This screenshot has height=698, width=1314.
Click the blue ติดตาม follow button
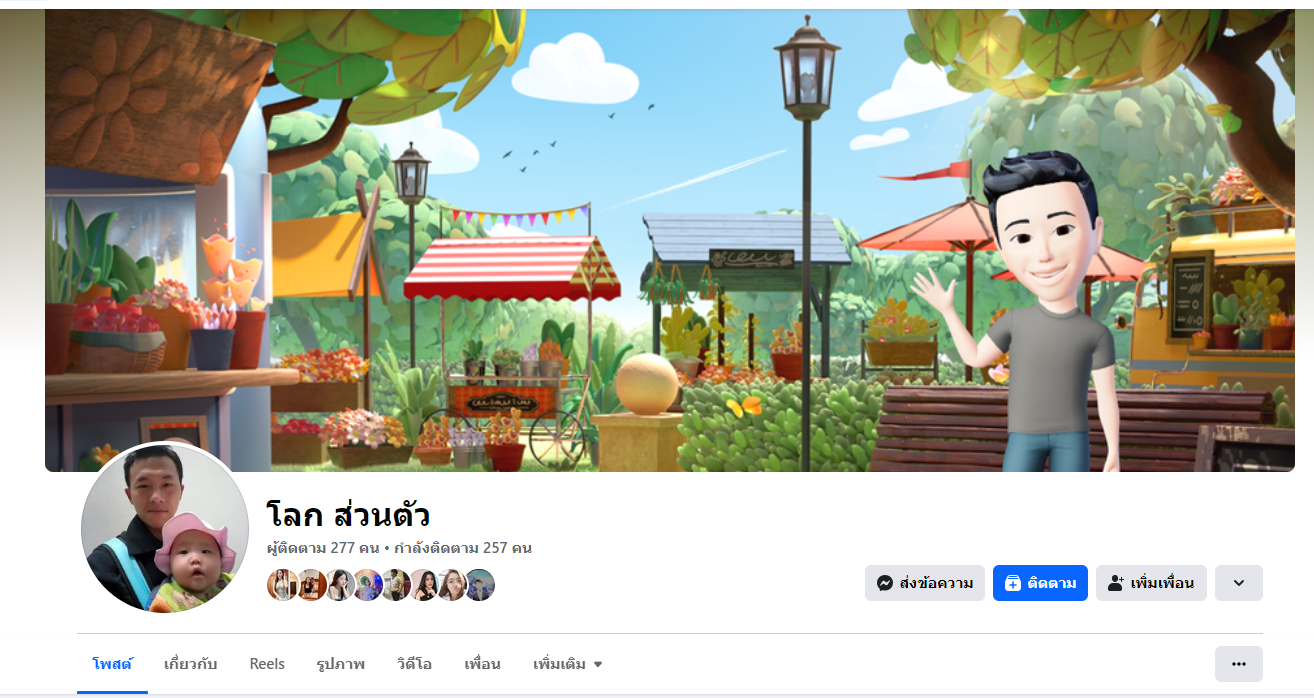coord(1040,583)
